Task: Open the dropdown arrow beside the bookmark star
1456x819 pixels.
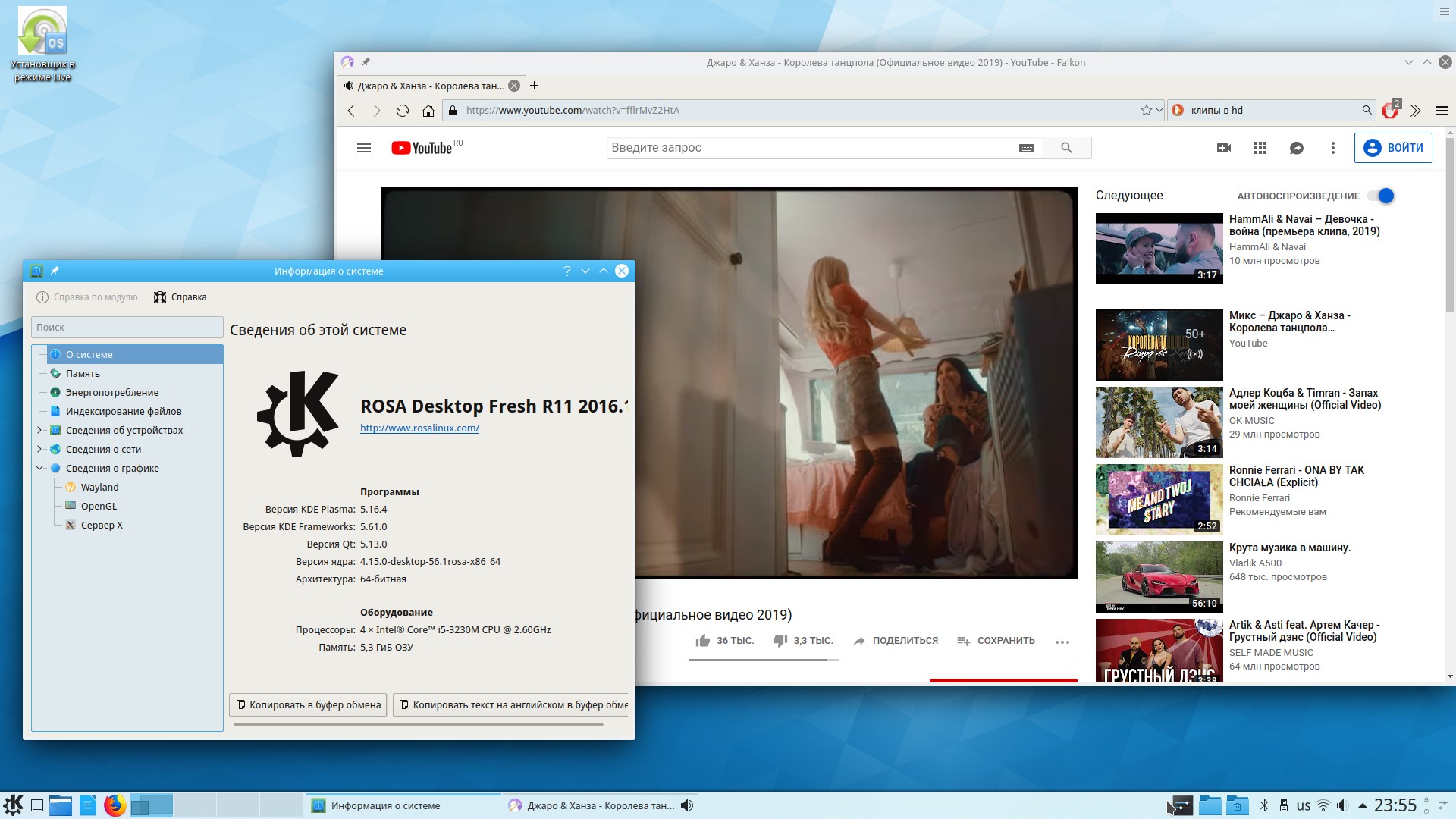Action: click(x=1159, y=111)
